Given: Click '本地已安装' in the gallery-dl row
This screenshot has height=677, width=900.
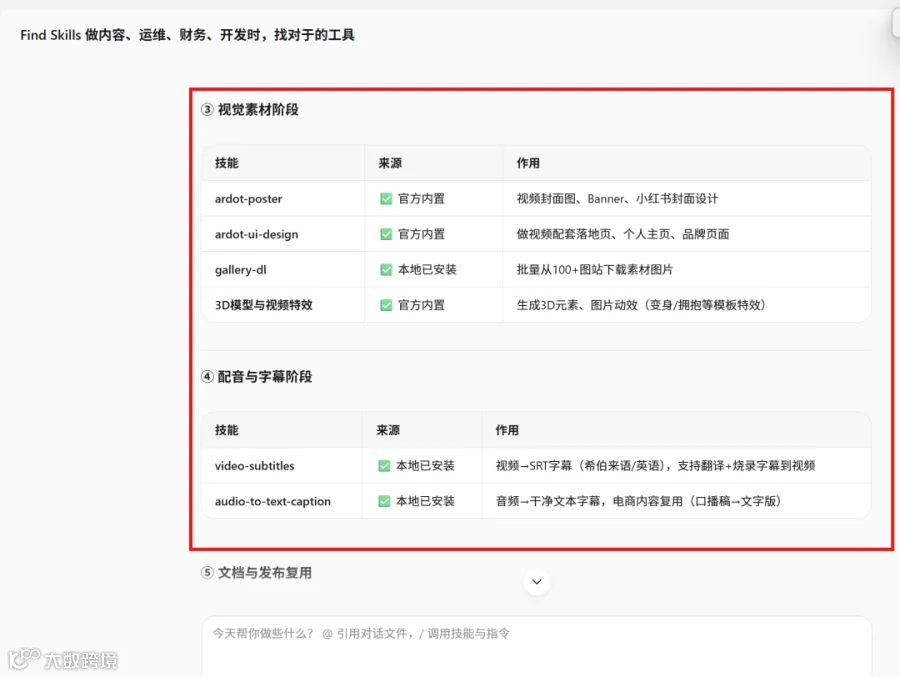Looking at the screenshot, I should coord(427,270).
